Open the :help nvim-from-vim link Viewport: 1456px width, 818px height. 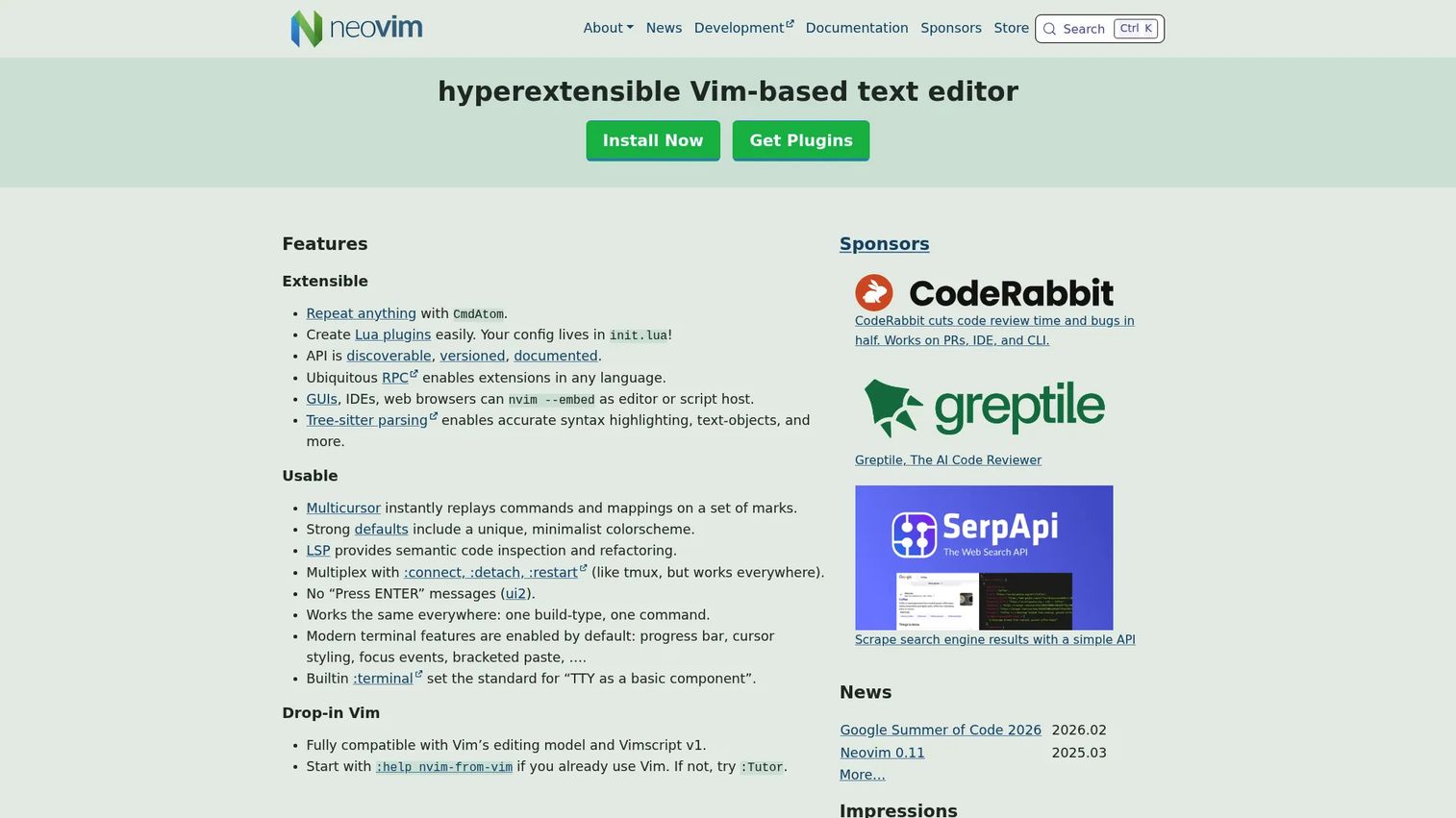(443, 767)
